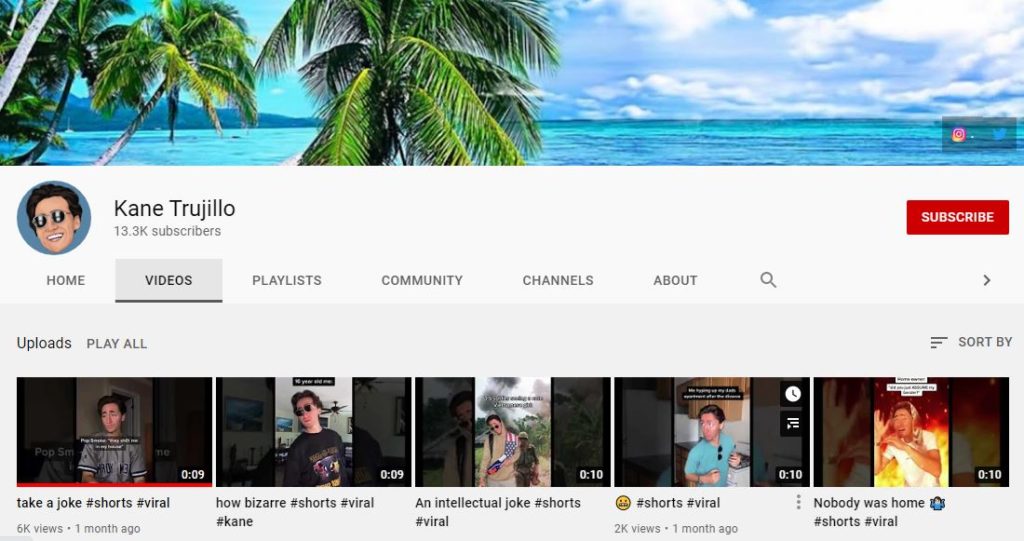Click '2K views • 1 month ago' text

click(x=676, y=529)
